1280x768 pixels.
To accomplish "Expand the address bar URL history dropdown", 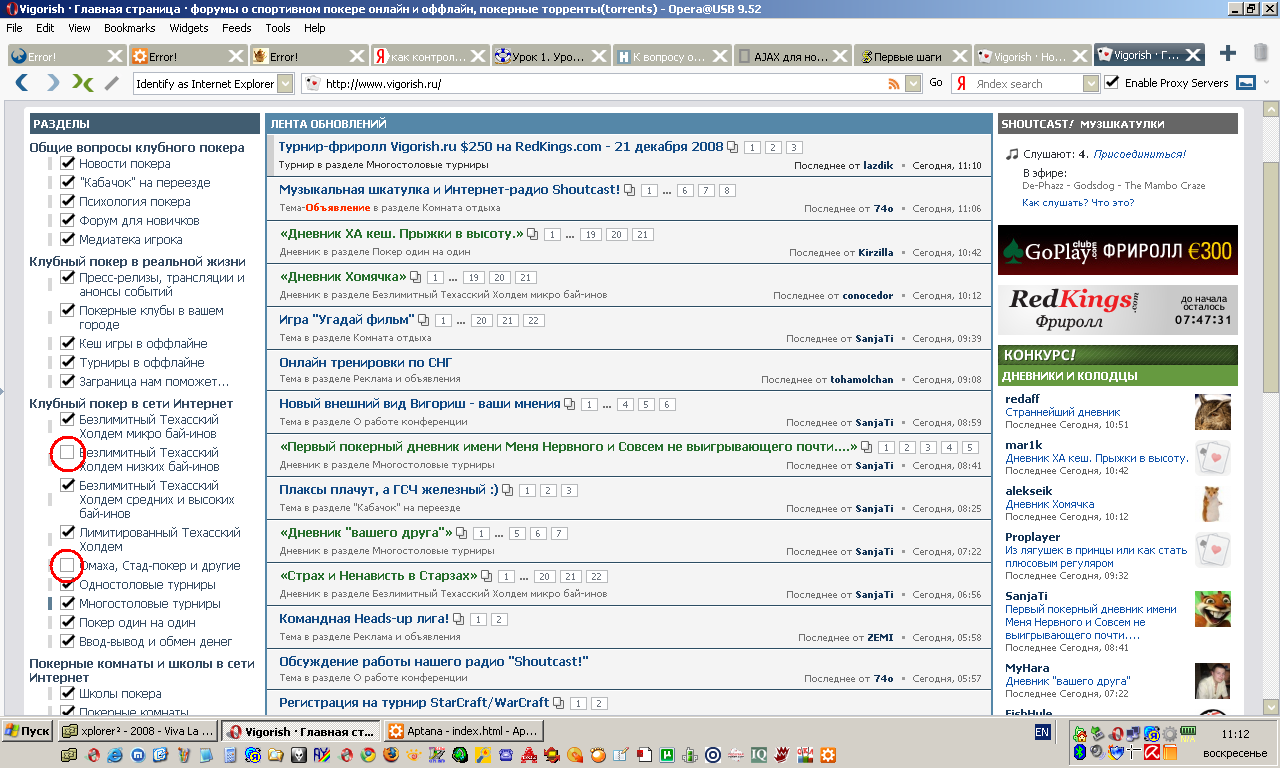I will pyautogui.click(x=913, y=84).
